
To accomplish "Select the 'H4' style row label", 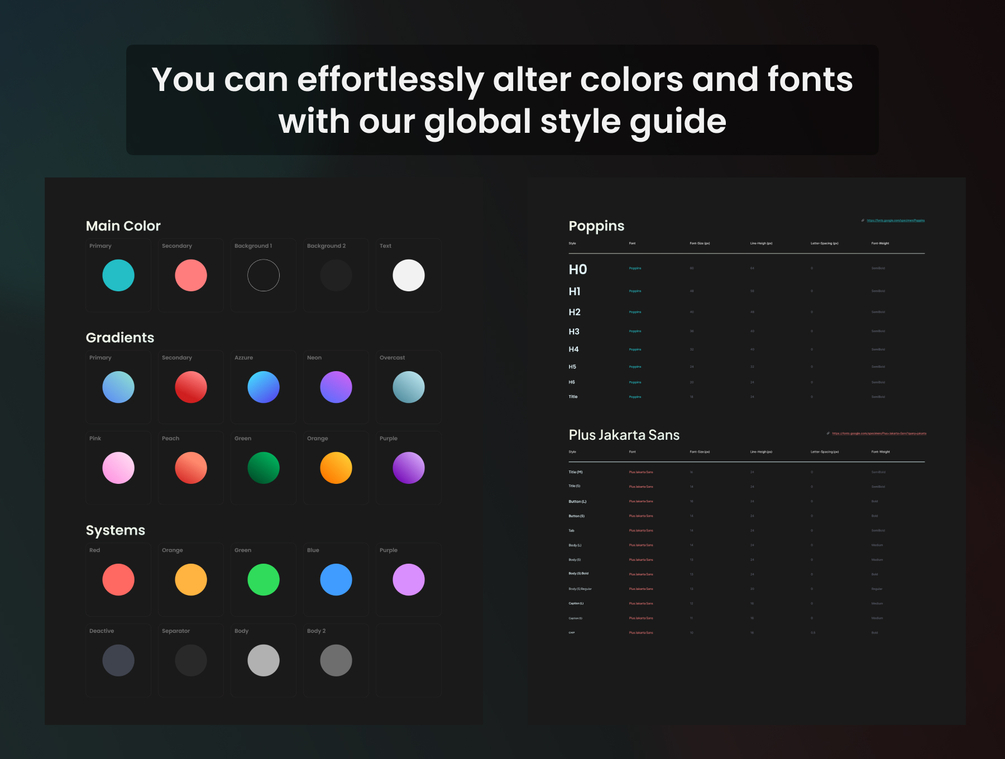I will (x=573, y=349).
